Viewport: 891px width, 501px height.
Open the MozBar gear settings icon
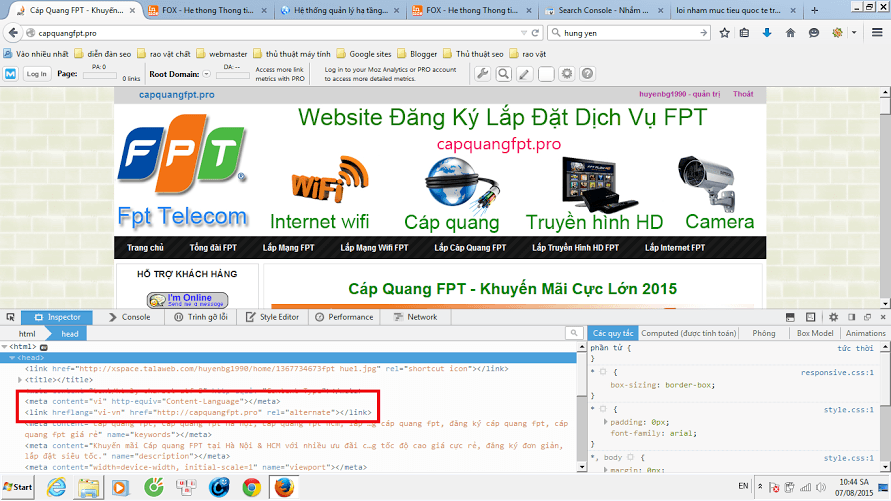tap(567, 74)
